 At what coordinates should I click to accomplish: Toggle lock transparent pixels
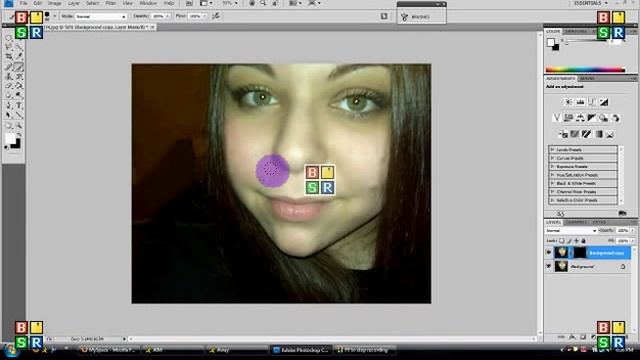(x=562, y=241)
